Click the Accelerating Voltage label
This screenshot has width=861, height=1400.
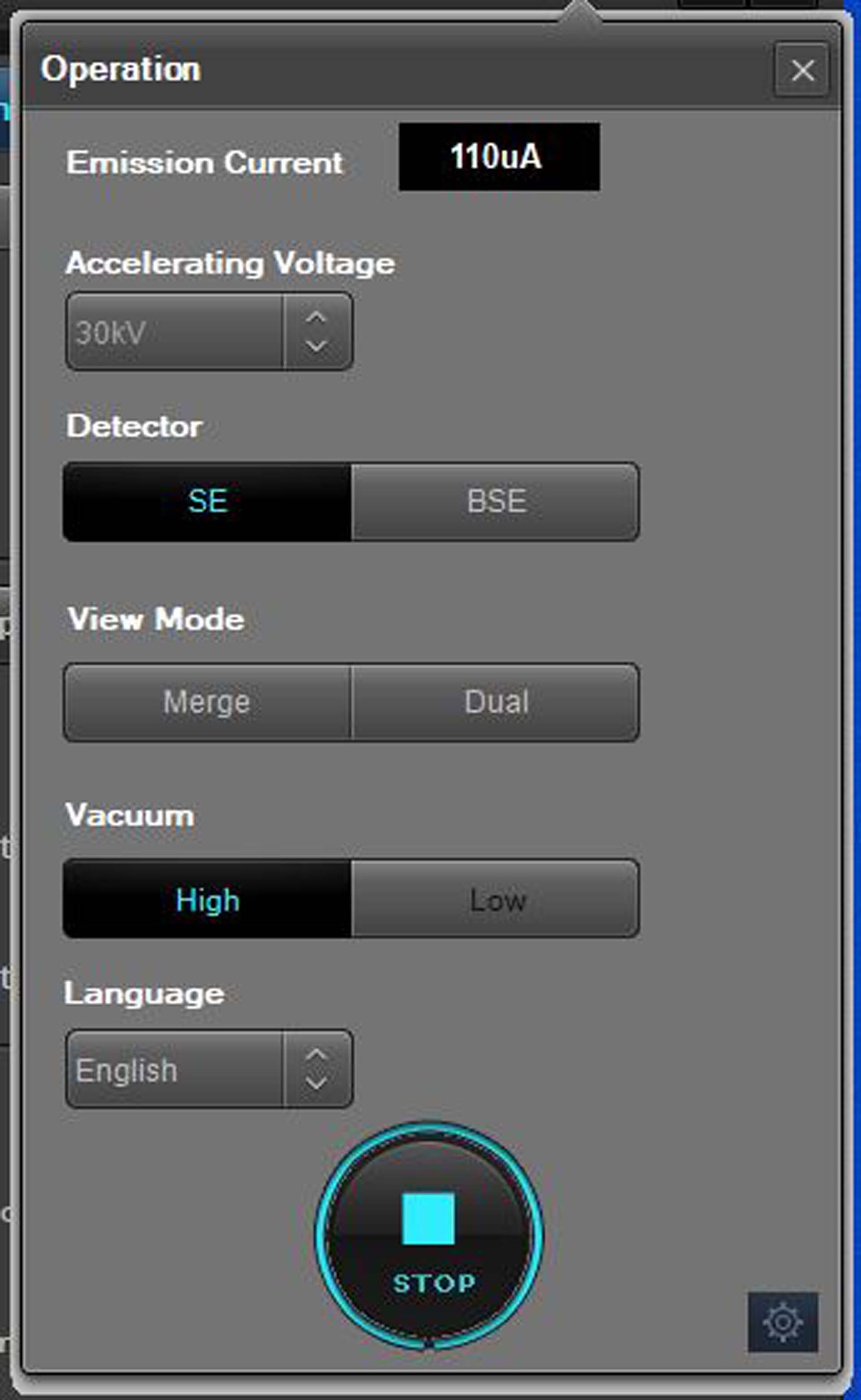click(x=230, y=264)
